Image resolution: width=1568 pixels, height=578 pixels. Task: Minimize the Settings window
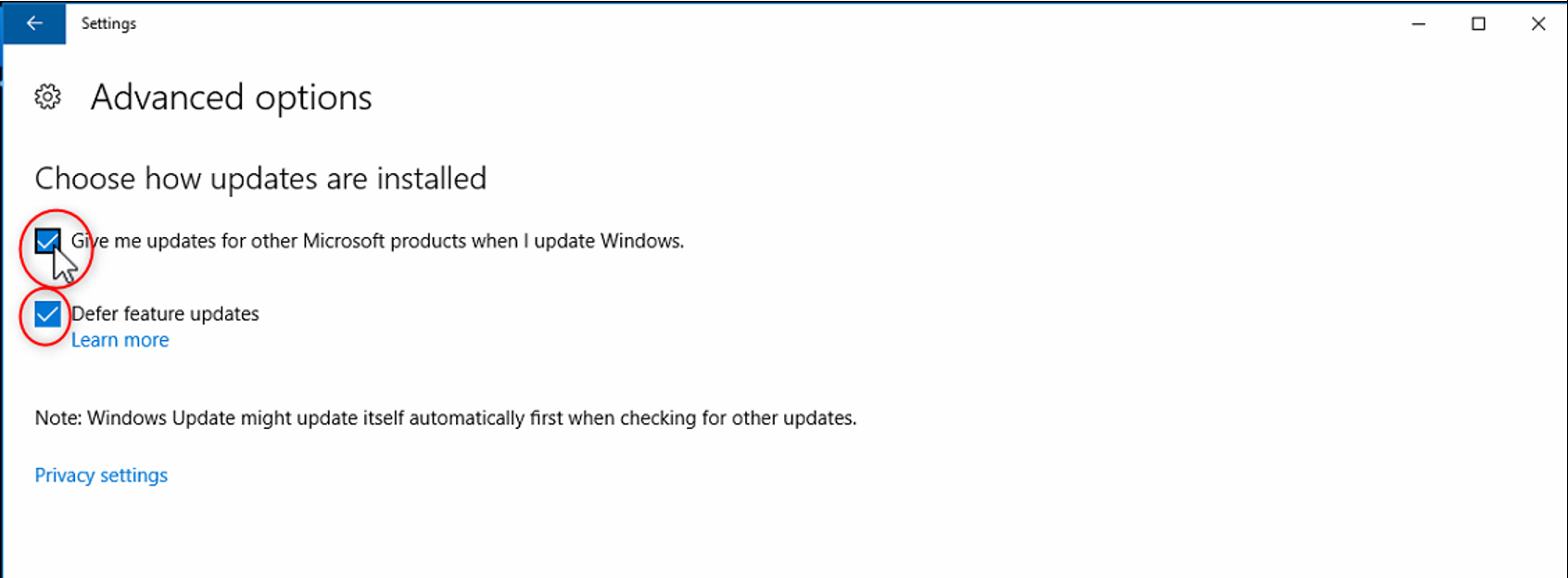pos(1418,24)
